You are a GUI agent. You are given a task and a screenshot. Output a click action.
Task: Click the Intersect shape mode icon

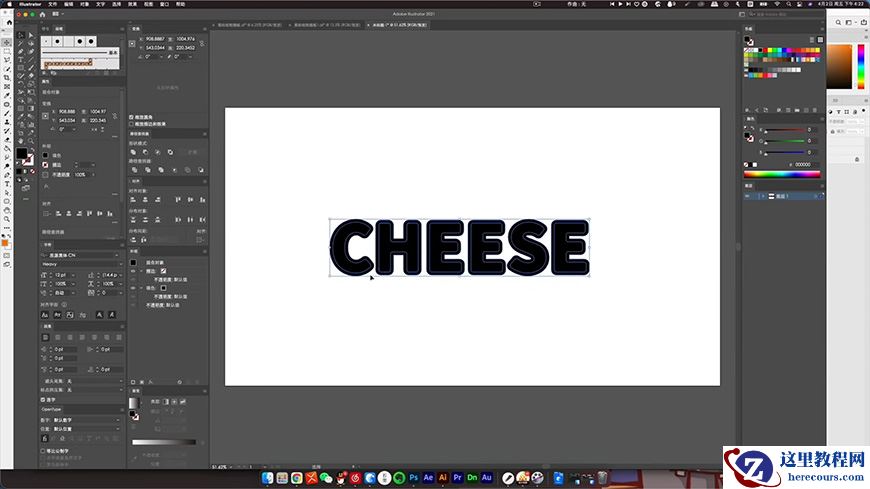158,152
